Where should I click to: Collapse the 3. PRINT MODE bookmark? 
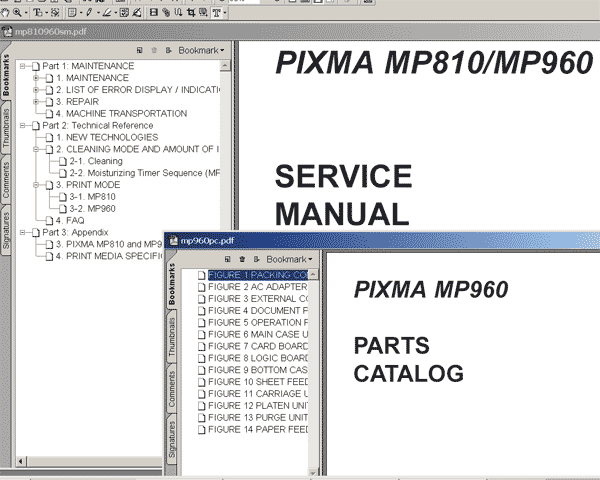[36, 185]
